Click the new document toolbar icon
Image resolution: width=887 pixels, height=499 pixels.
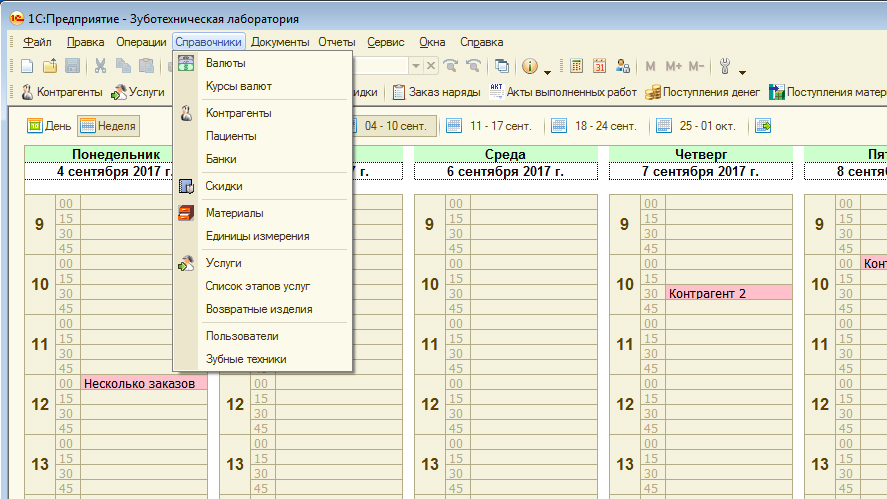click(28, 66)
